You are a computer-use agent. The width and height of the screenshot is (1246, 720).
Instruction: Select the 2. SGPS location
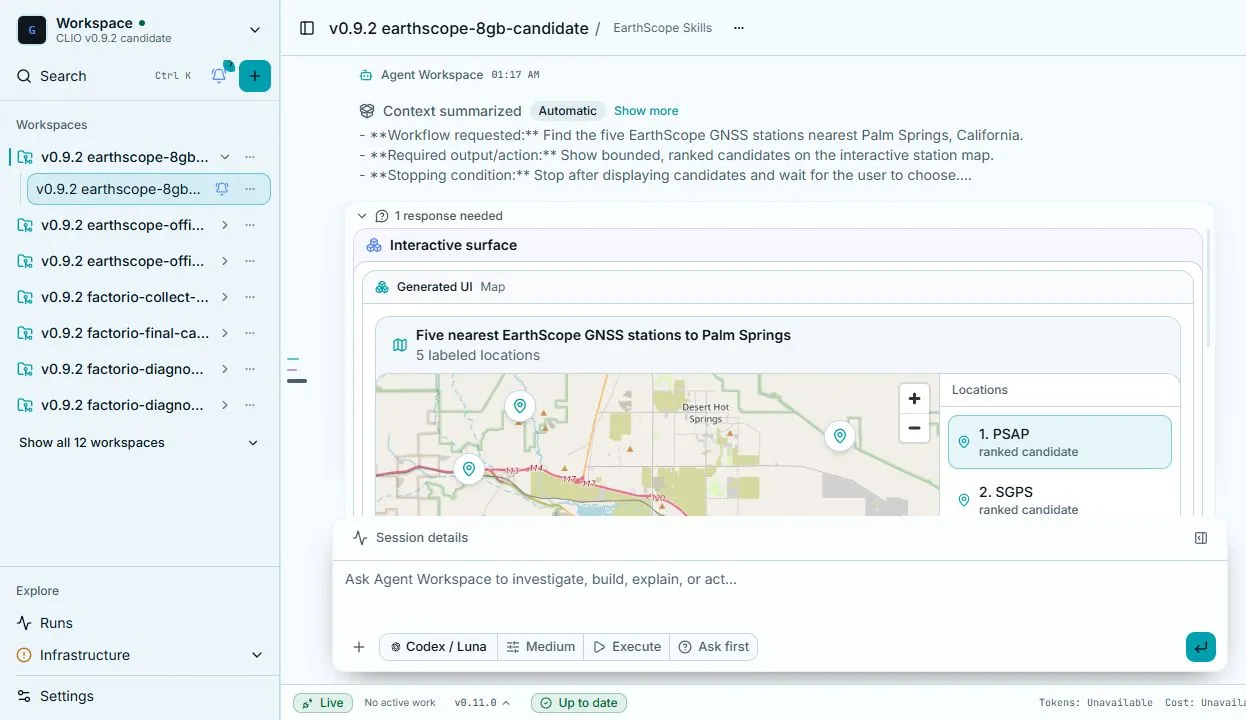[x=1060, y=500]
